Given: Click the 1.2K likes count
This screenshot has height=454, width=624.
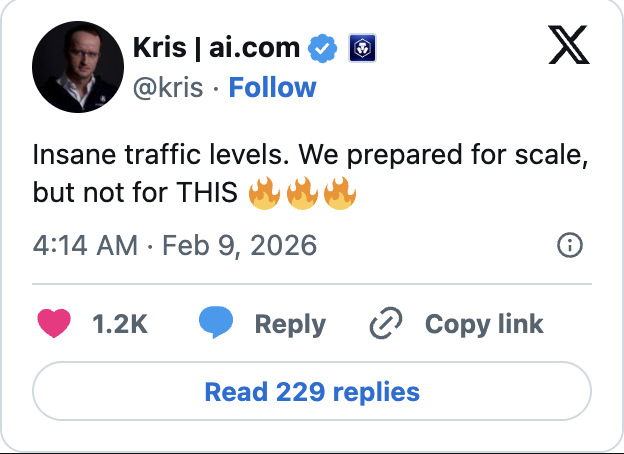Looking at the screenshot, I should coord(119,324).
